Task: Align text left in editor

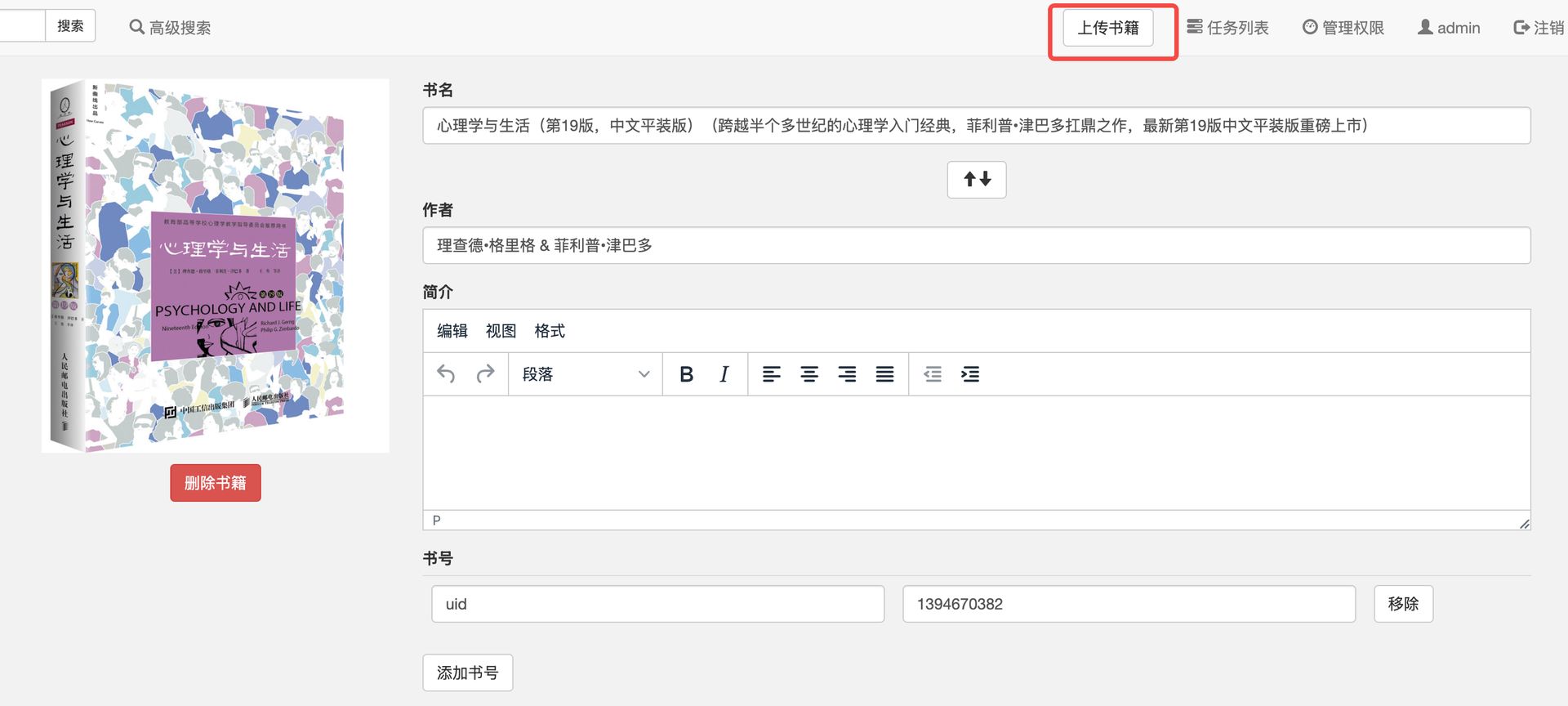Action: (x=771, y=374)
